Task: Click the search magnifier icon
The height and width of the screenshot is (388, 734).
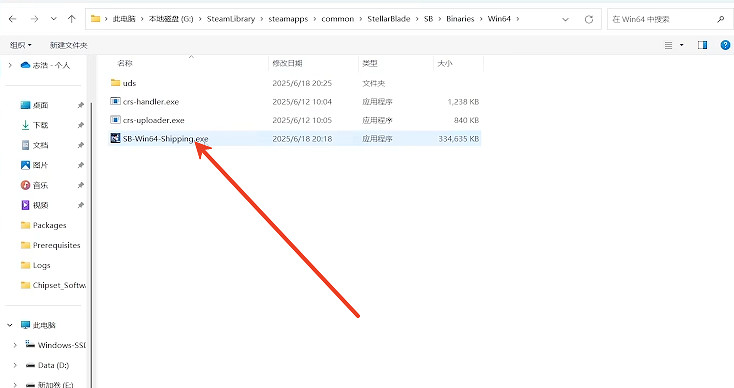Action: click(720, 19)
